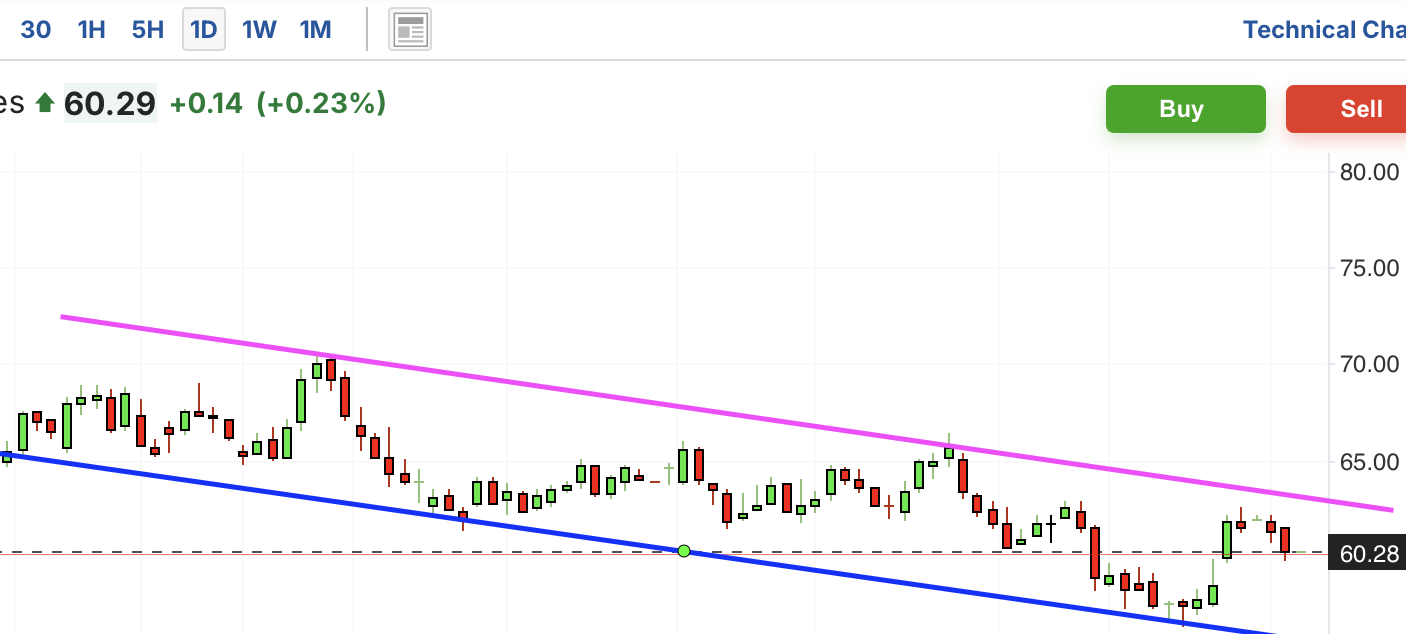Switch chart to 1M timeframe
The image size is (1406, 634).
[315, 30]
